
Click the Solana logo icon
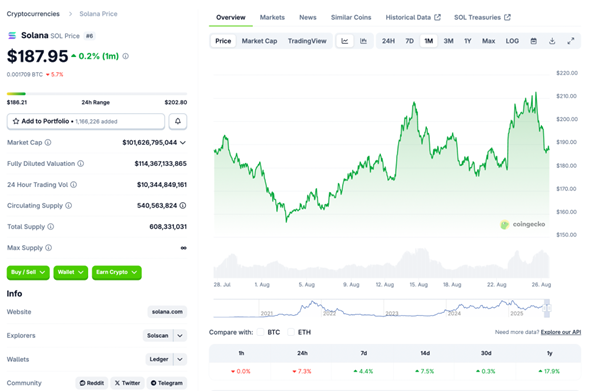pos(12,35)
